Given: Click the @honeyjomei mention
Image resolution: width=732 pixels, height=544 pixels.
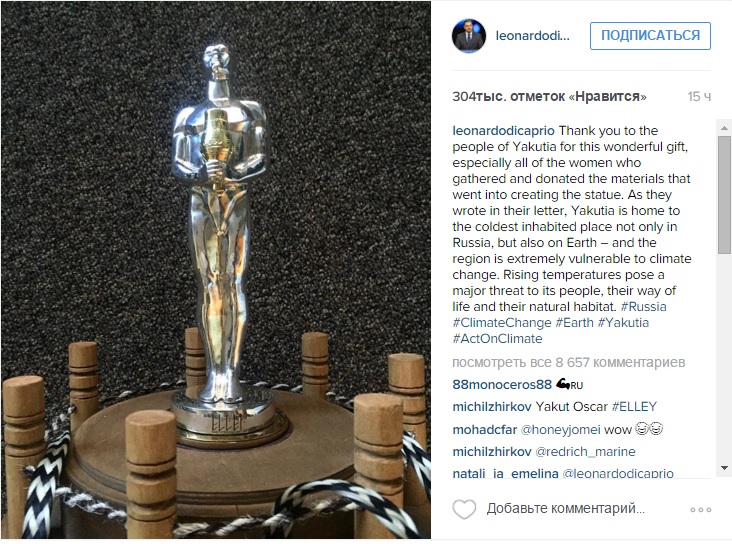Looking at the screenshot, I should (560, 430).
